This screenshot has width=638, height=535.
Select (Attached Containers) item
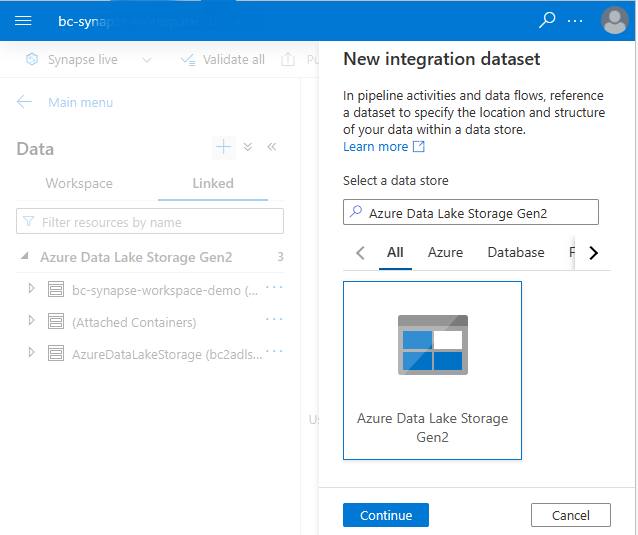pos(134,323)
